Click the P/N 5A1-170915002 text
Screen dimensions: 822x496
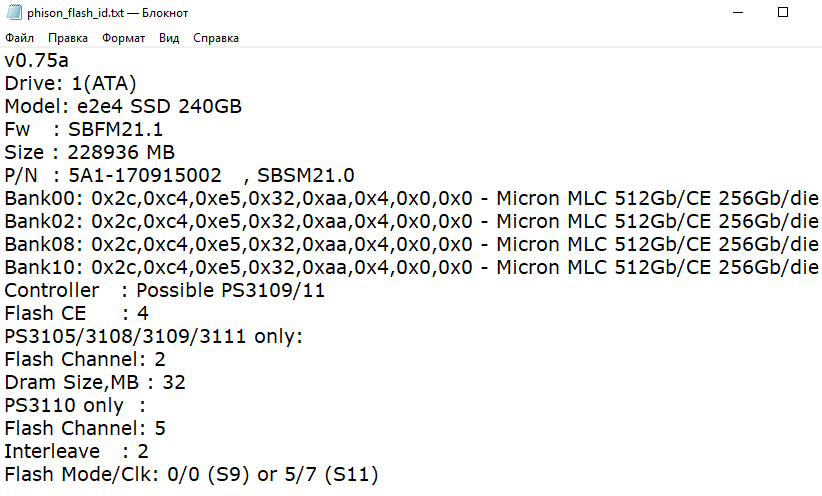click(x=113, y=176)
